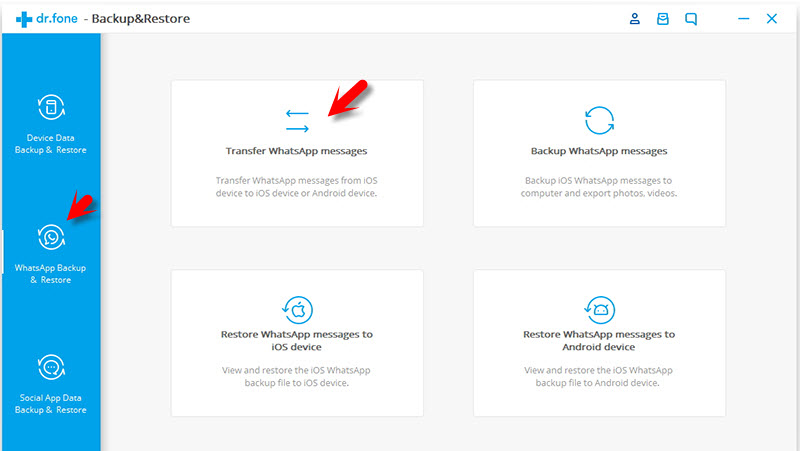
Task: Choose Backup WhatsApp messages title
Action: [599, 151]
